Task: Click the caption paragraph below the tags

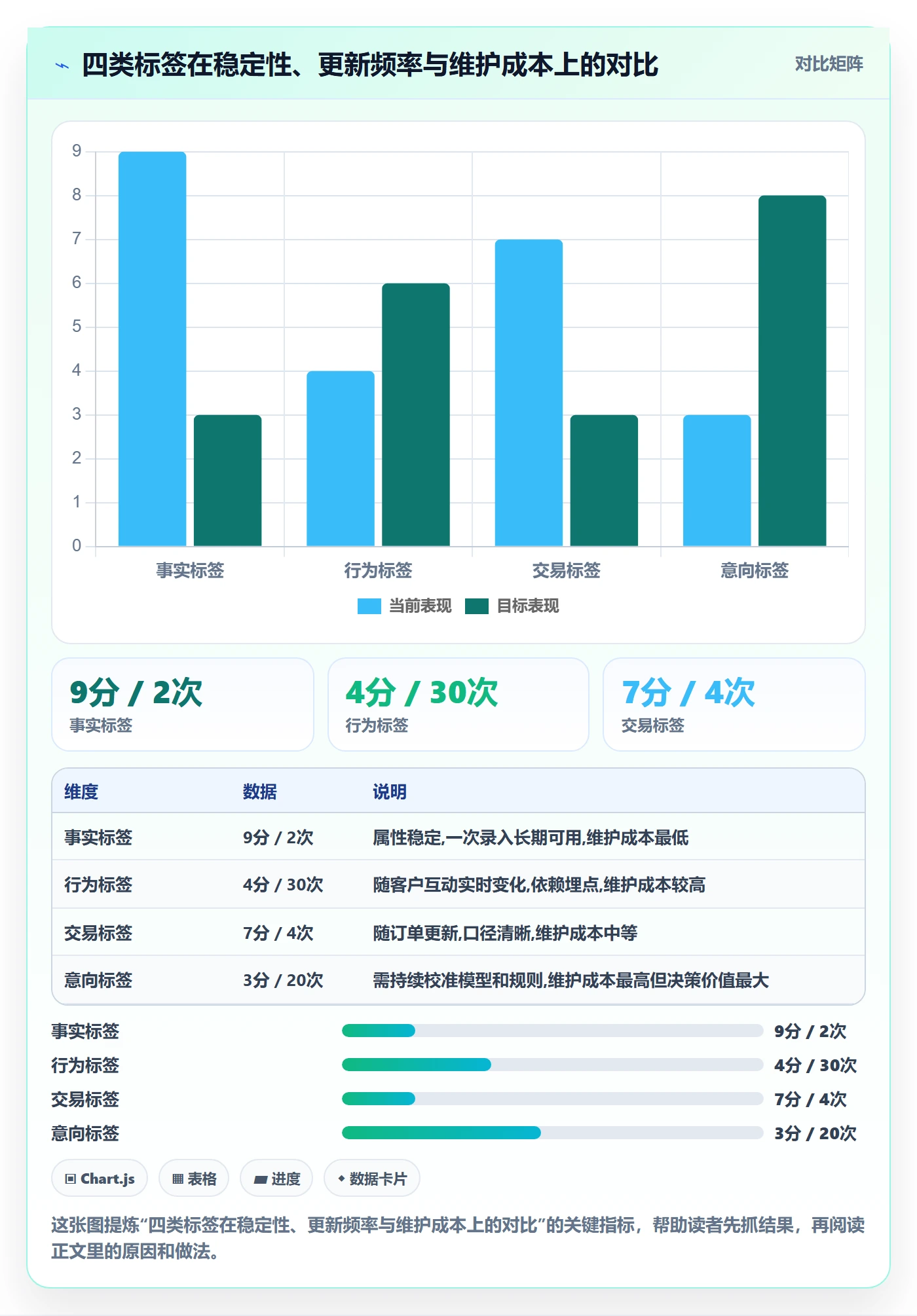Action: pos(458,1238)
